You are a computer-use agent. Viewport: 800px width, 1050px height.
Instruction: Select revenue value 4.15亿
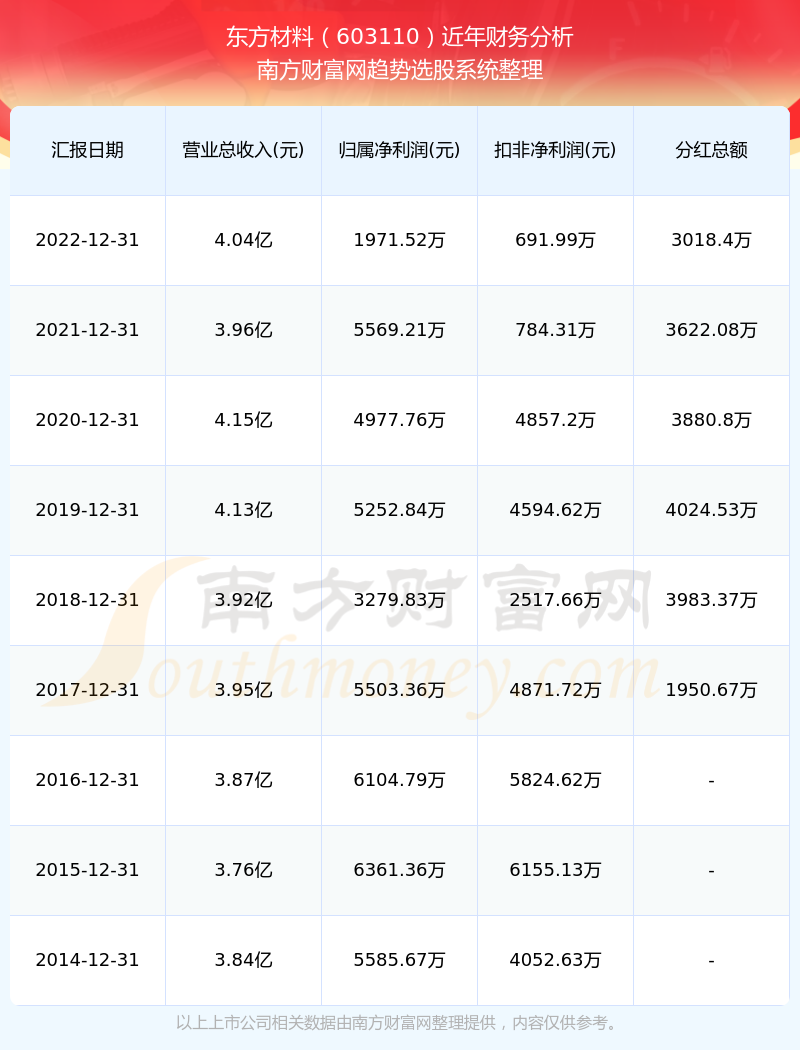(244, 420)
